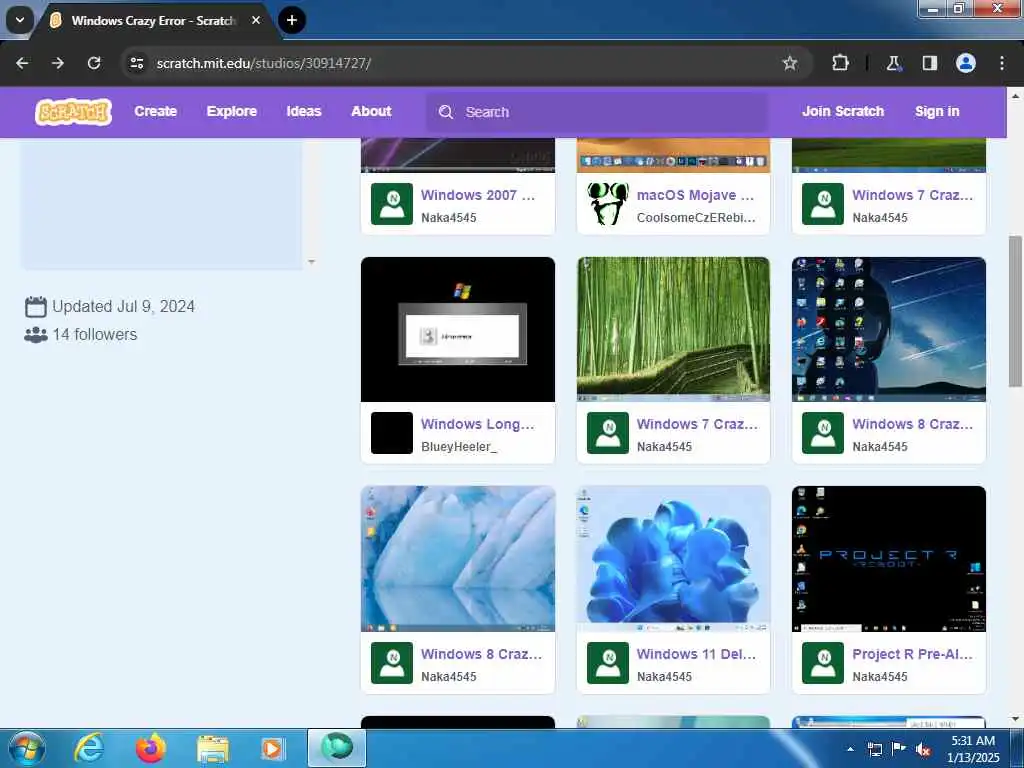Viewport: 1024px width, 768px height.
Task: Open the tab search dropdown
Action: pos(20,20)
